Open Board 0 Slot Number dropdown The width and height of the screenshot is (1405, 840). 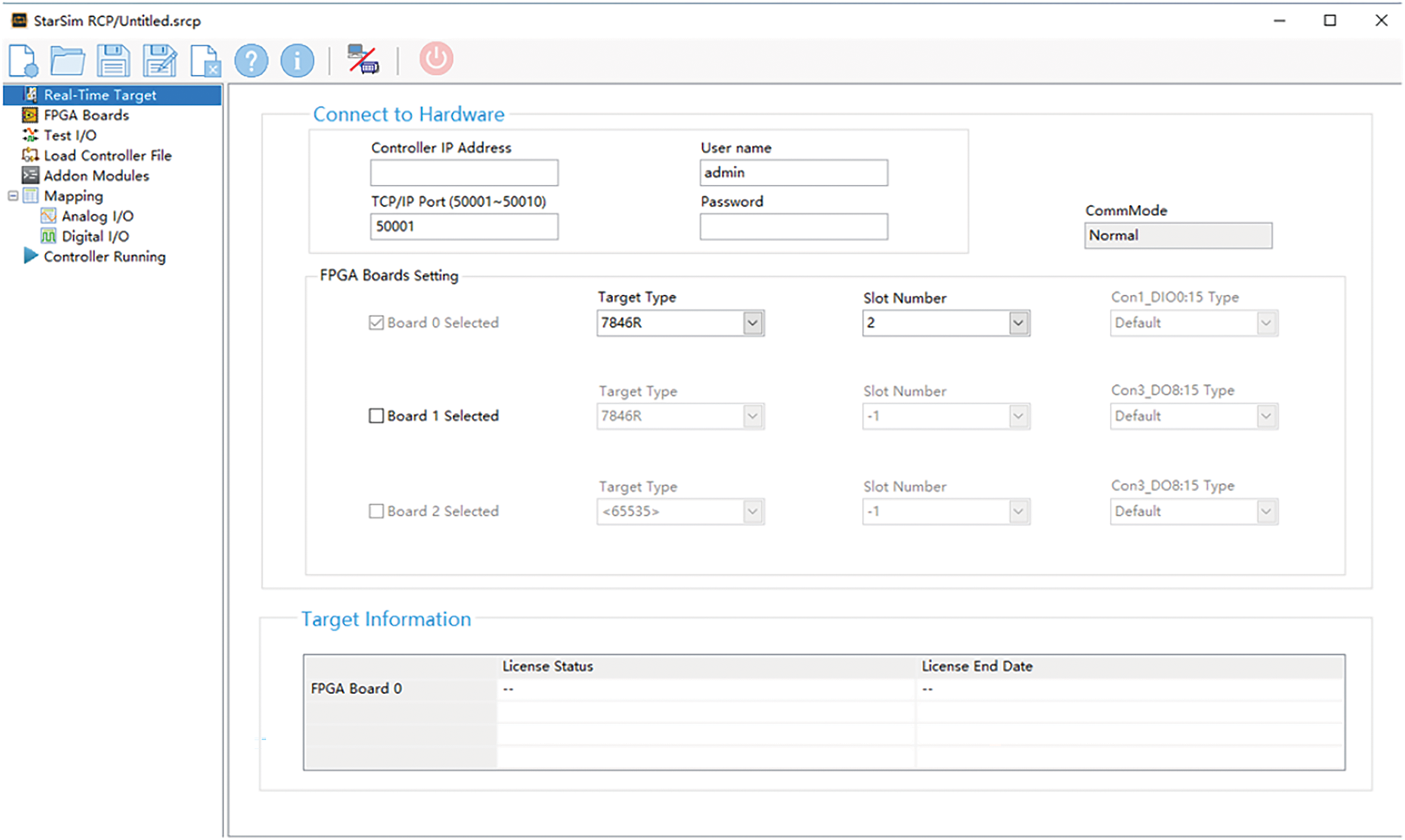(x=1018, y=323)
